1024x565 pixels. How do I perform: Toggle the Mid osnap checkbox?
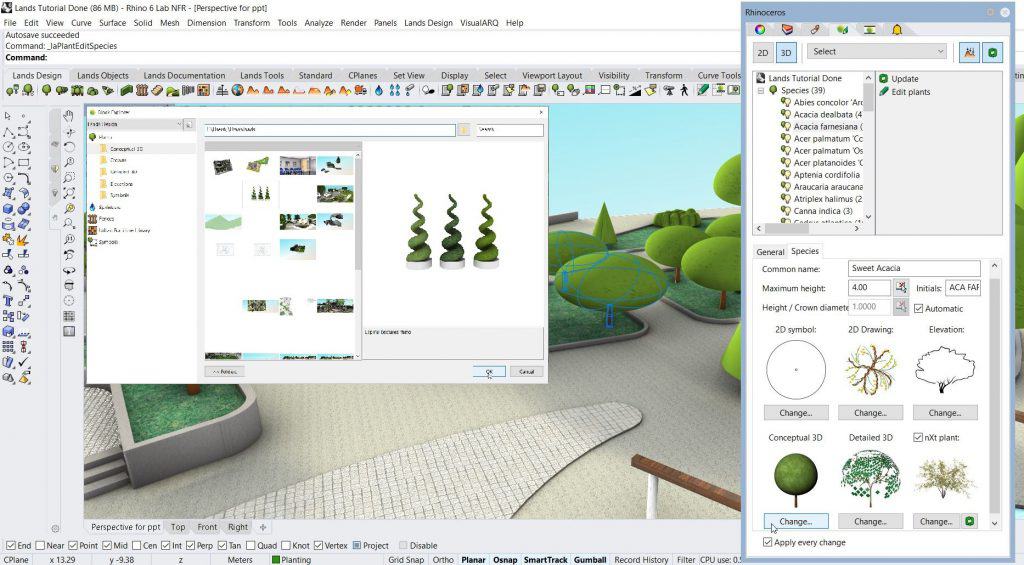pos(106,545)
